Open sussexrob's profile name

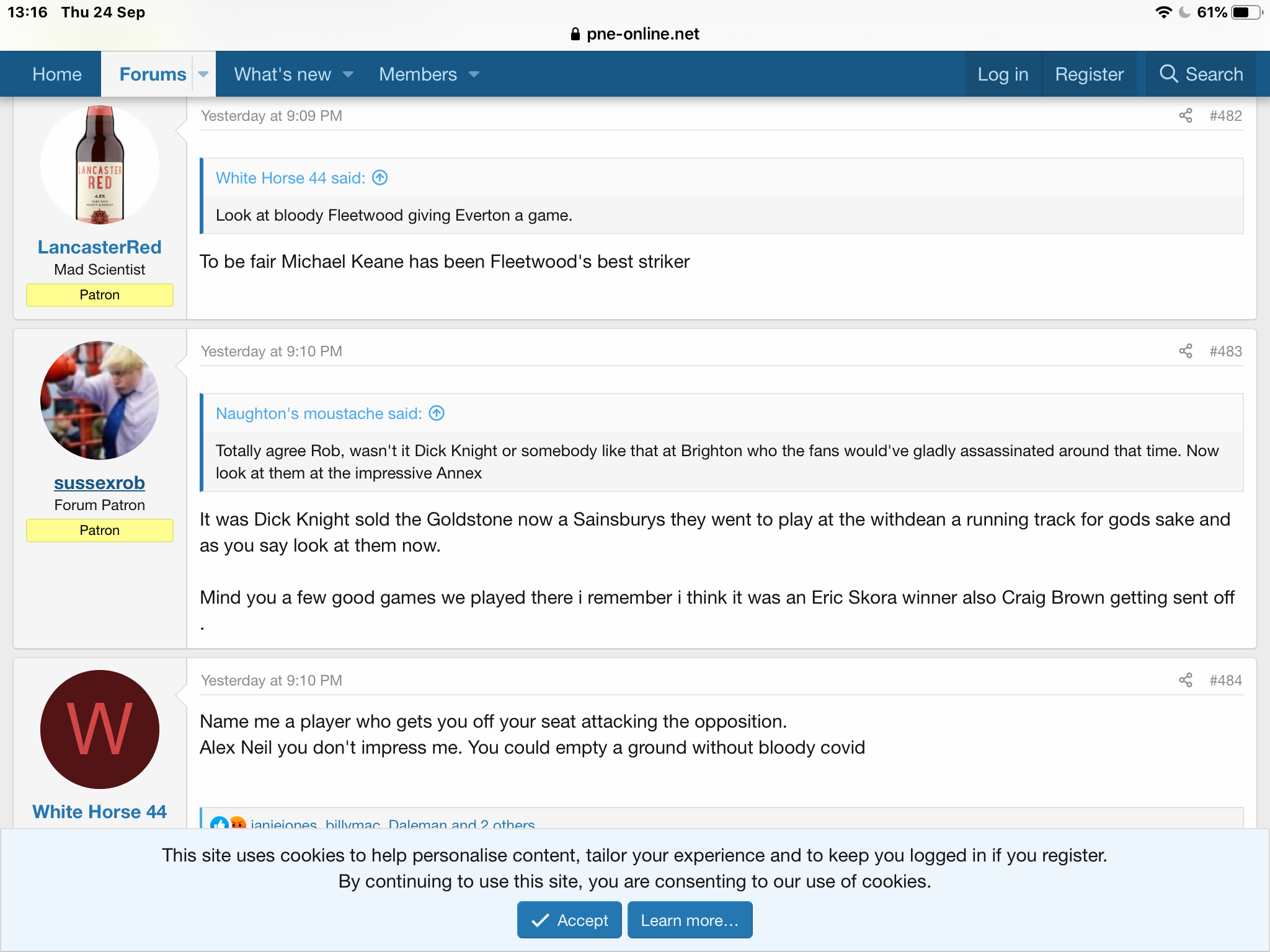pyautogui.click(x=100, y=483)
